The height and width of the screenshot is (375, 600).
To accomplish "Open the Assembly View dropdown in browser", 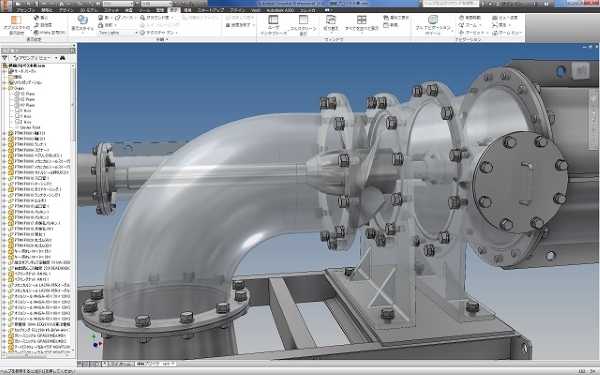I will pyautogui.click(x=35, y=58).
